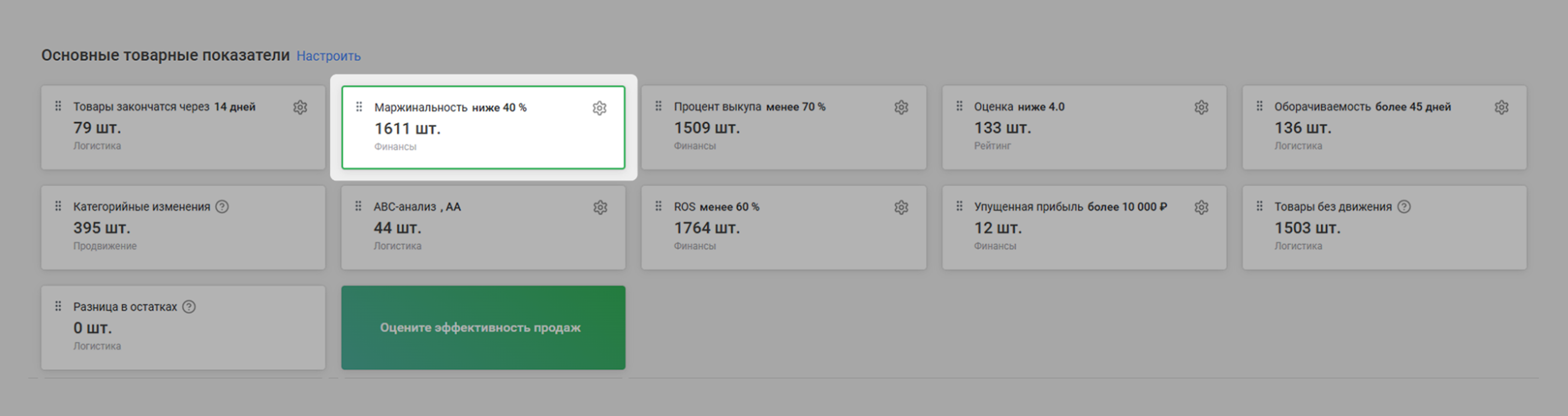Show help tooltip for Товары без движения

point(1404,206)
